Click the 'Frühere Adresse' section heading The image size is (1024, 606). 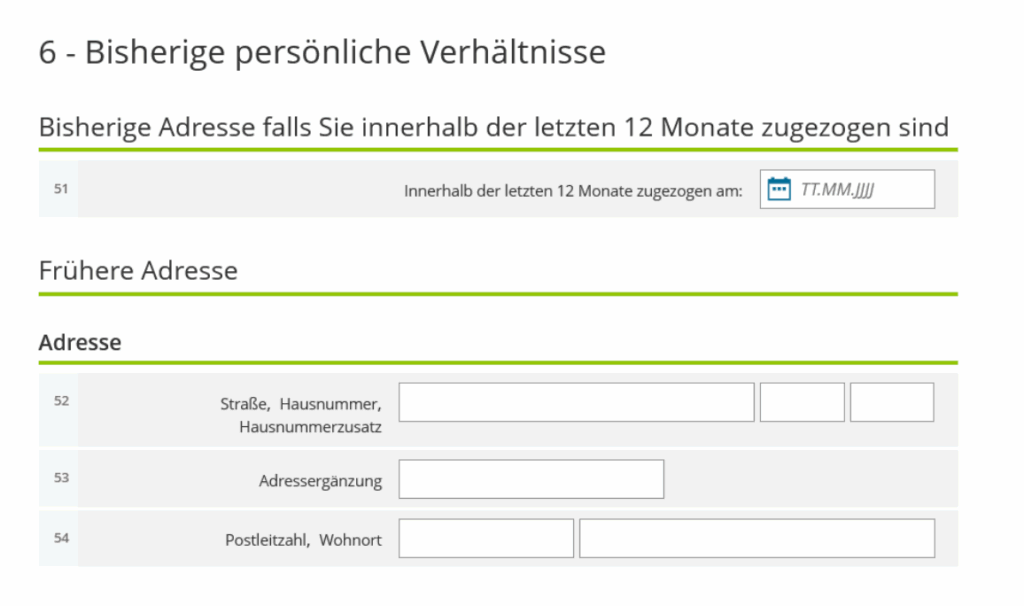tap(138, 270)
